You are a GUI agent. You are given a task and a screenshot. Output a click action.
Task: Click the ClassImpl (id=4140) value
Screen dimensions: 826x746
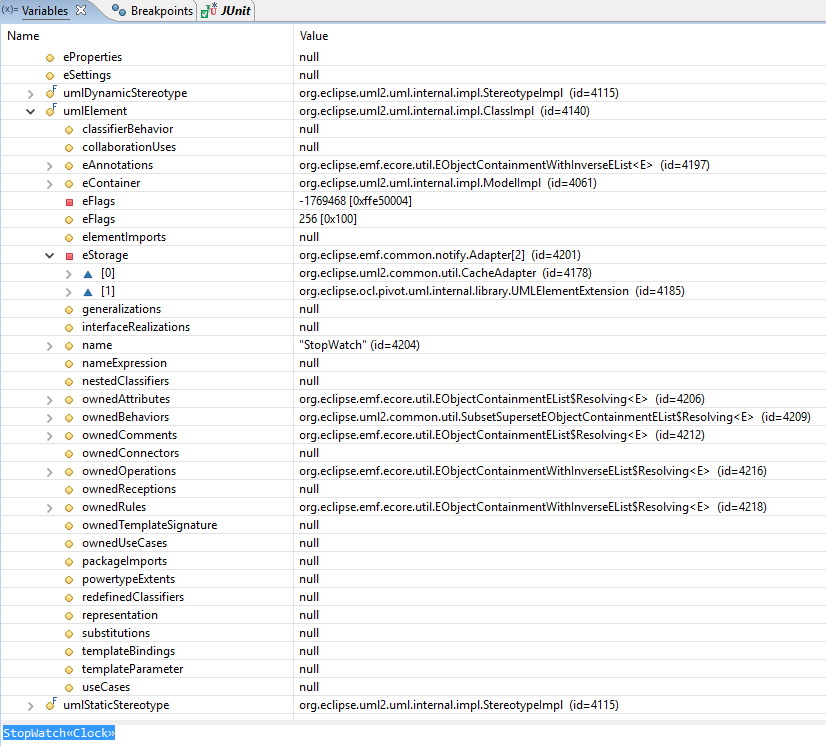click(x=444, y=111)
